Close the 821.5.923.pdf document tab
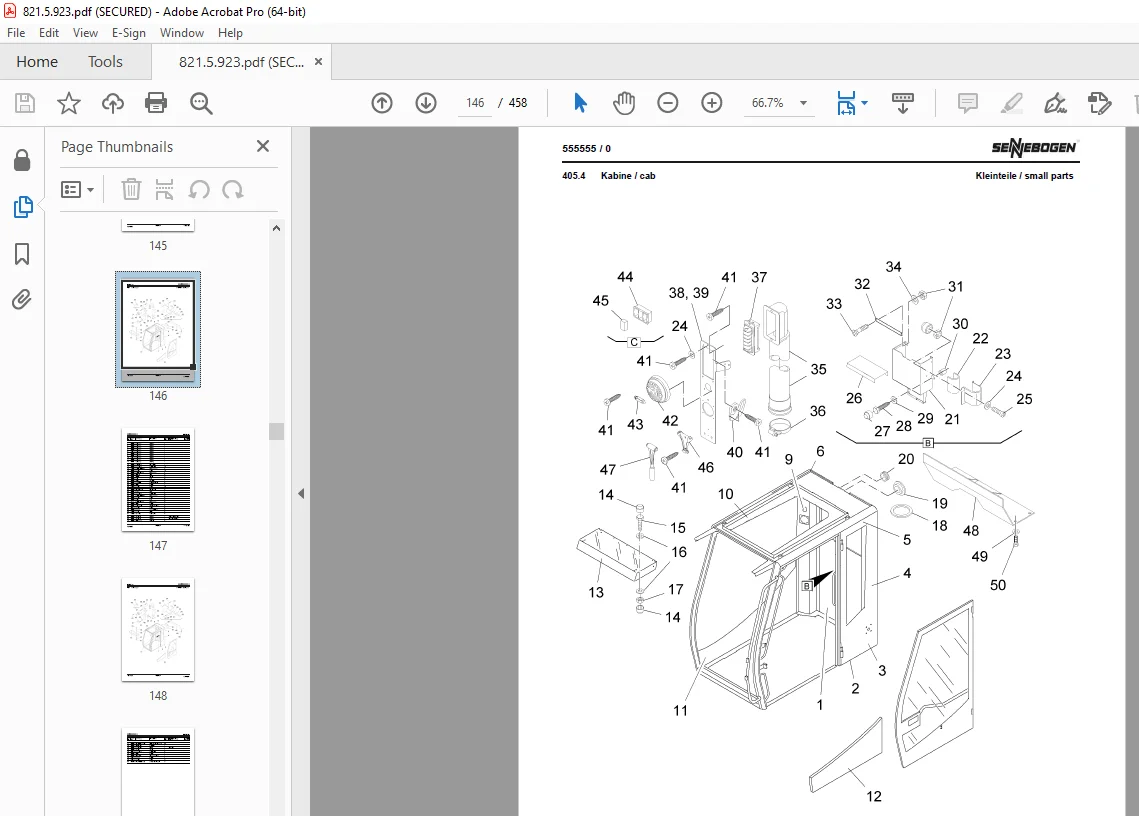Viewport: 1139px width, 816px height. pos(318,62)
